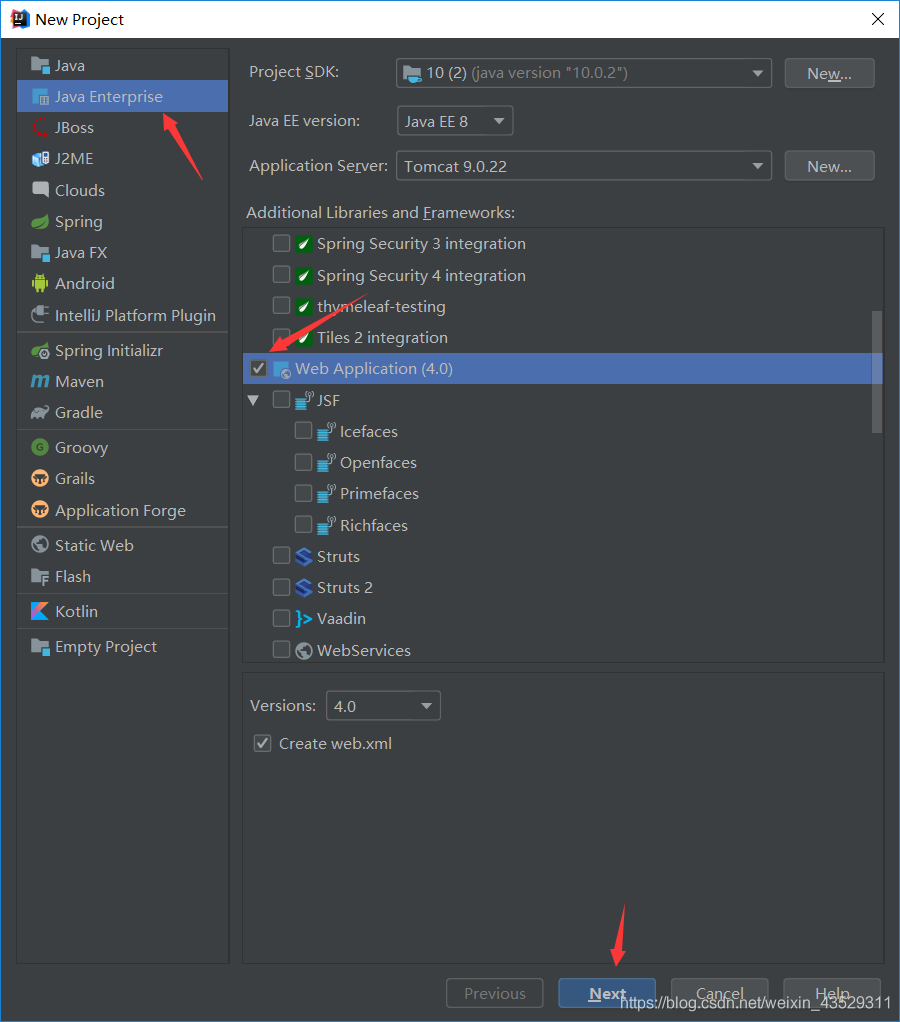Pick the IntelliJ Platform Plugin icon
This screenshot has width=900, height=1022.
pyautogui.click(x=40, y=315)
